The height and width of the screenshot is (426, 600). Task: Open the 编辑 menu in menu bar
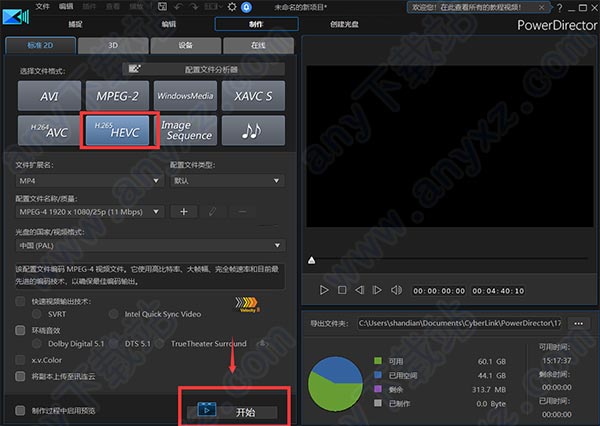[x=66, y=7]
